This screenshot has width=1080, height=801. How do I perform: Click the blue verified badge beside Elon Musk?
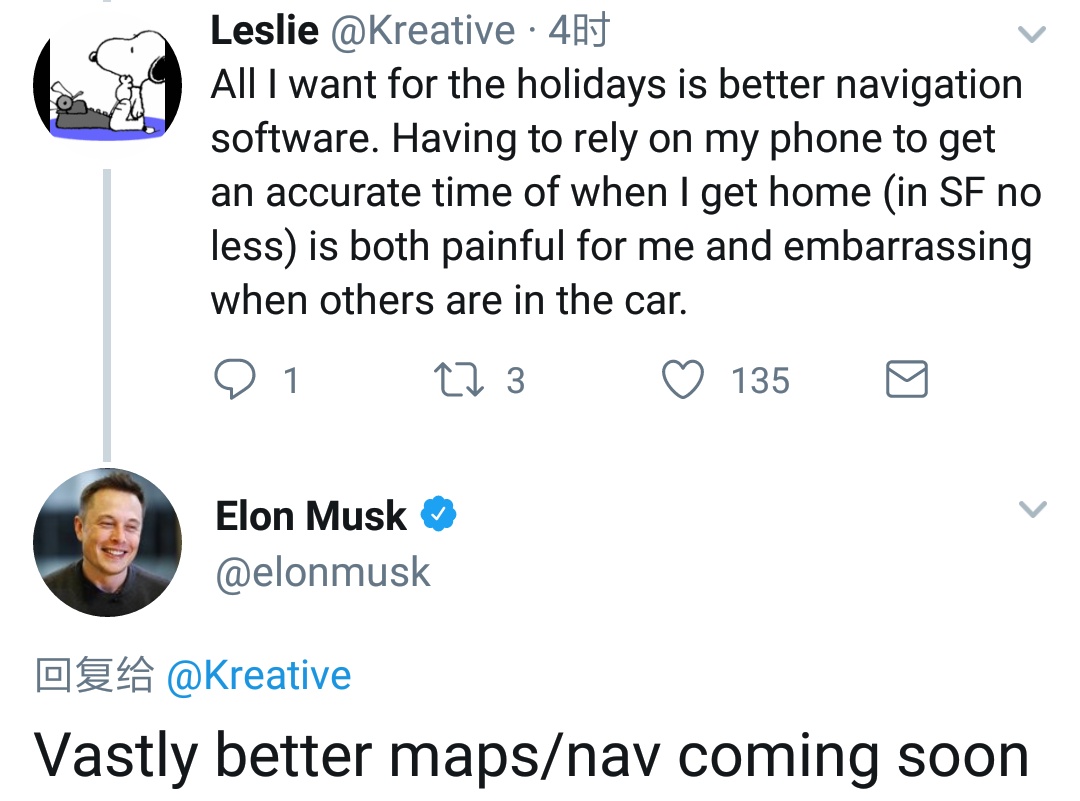439,514
